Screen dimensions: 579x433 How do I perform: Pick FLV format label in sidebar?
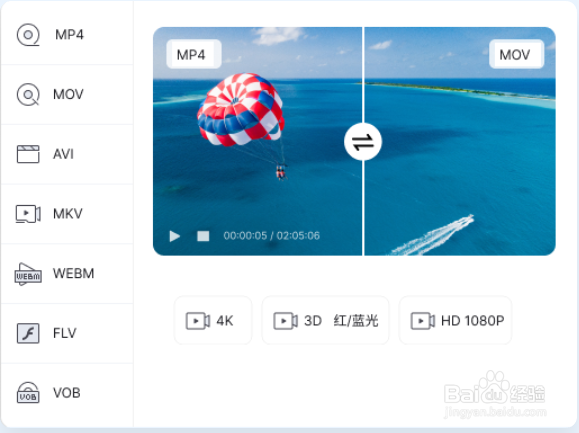(x=65, y=333)
